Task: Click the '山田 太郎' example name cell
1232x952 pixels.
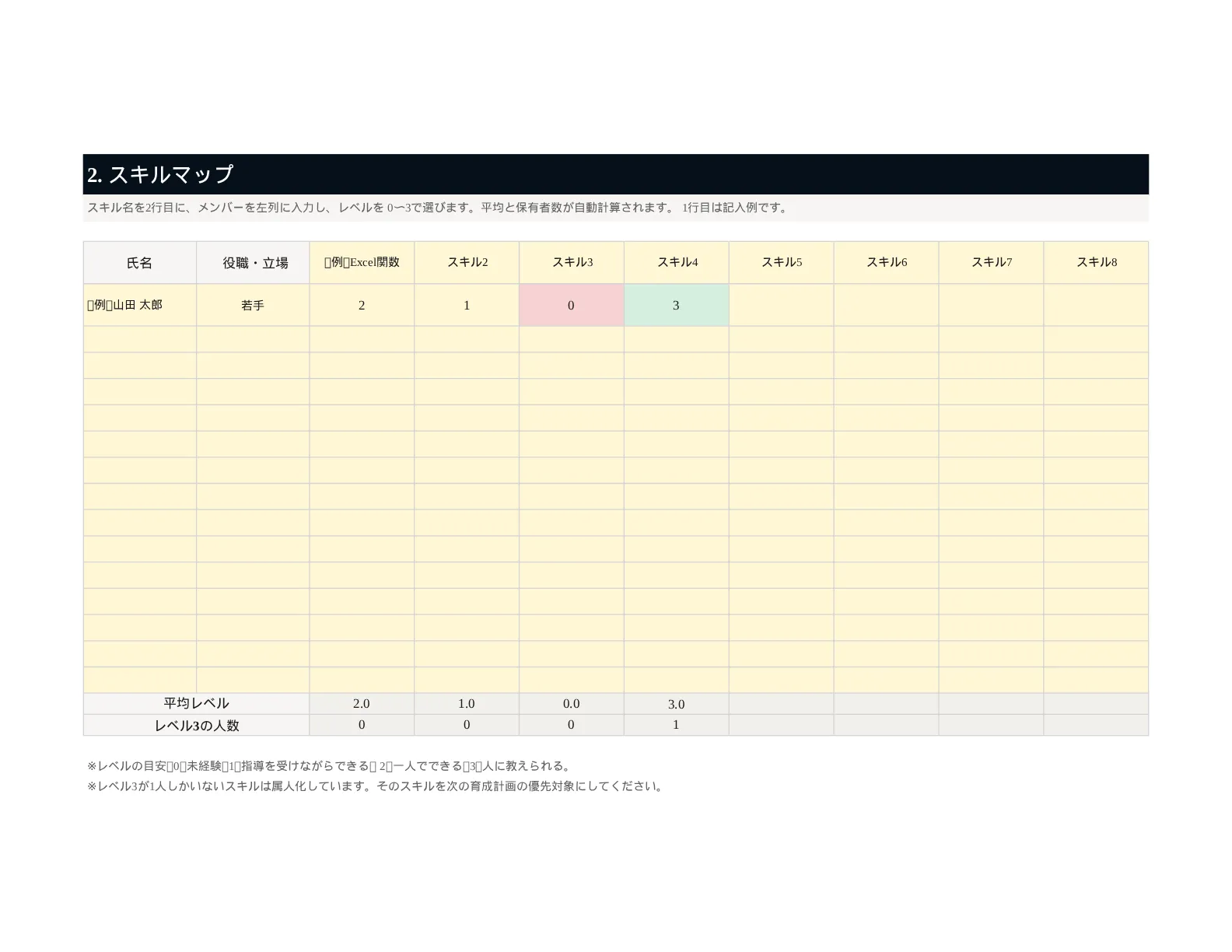Action: point(140,305)
